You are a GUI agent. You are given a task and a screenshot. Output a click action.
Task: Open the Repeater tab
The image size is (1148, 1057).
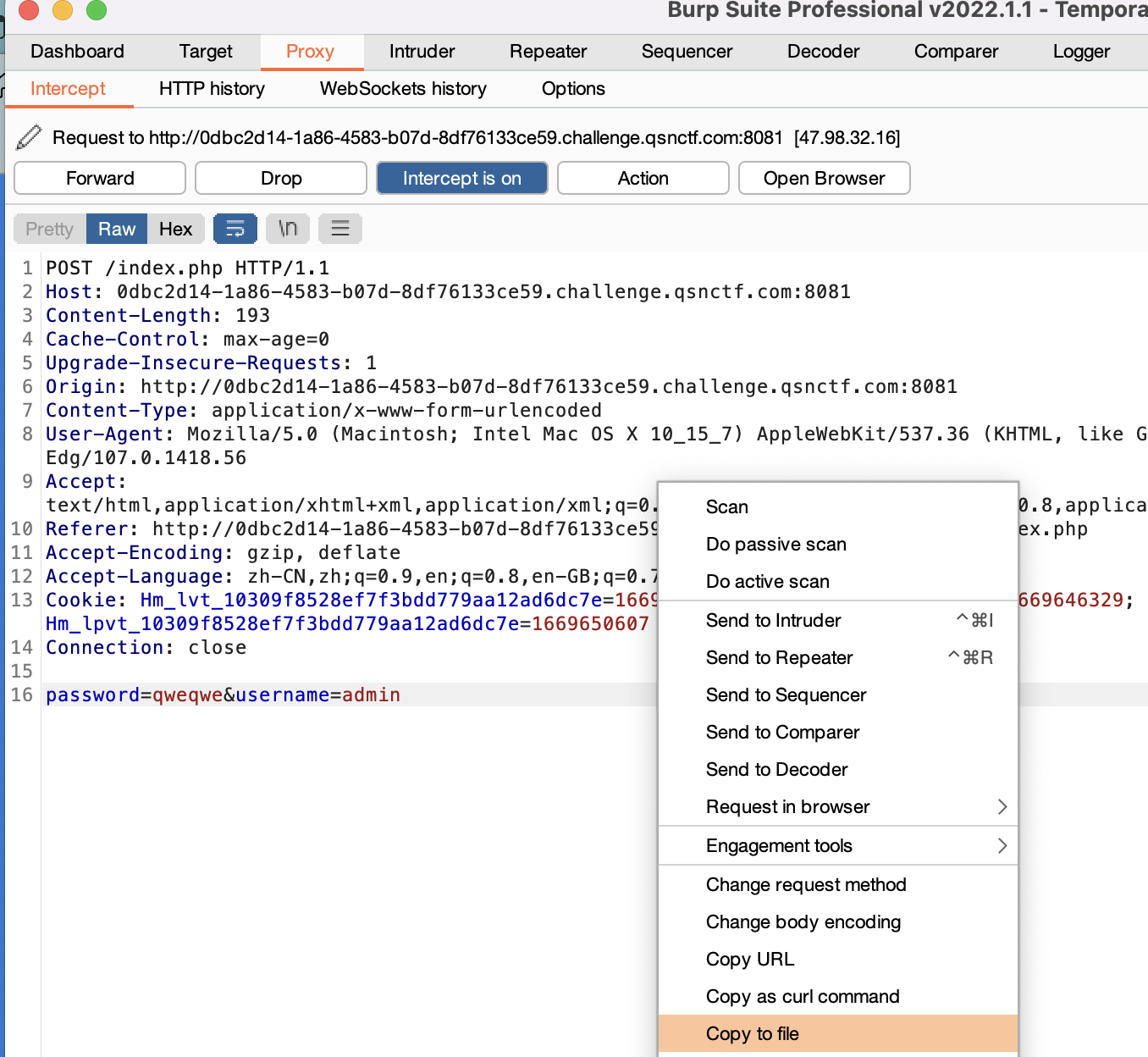tap(548, 52)
